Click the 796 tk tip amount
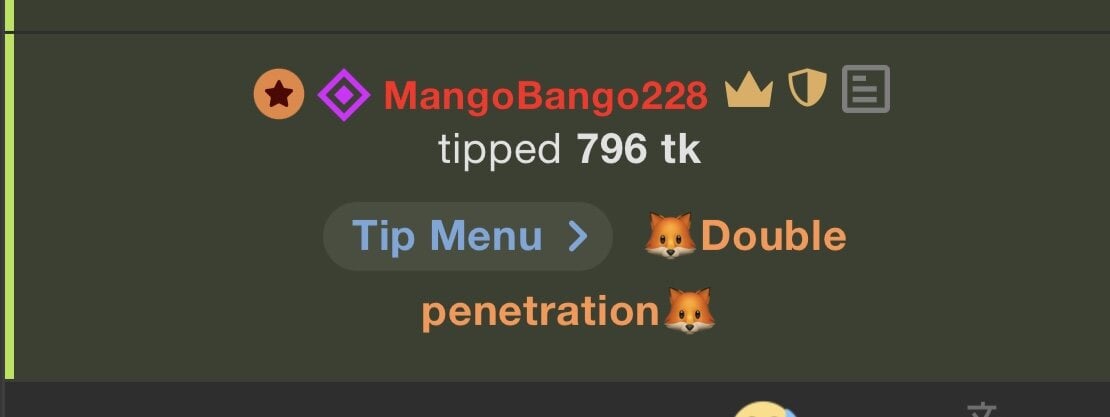 (x=639, y=149)
